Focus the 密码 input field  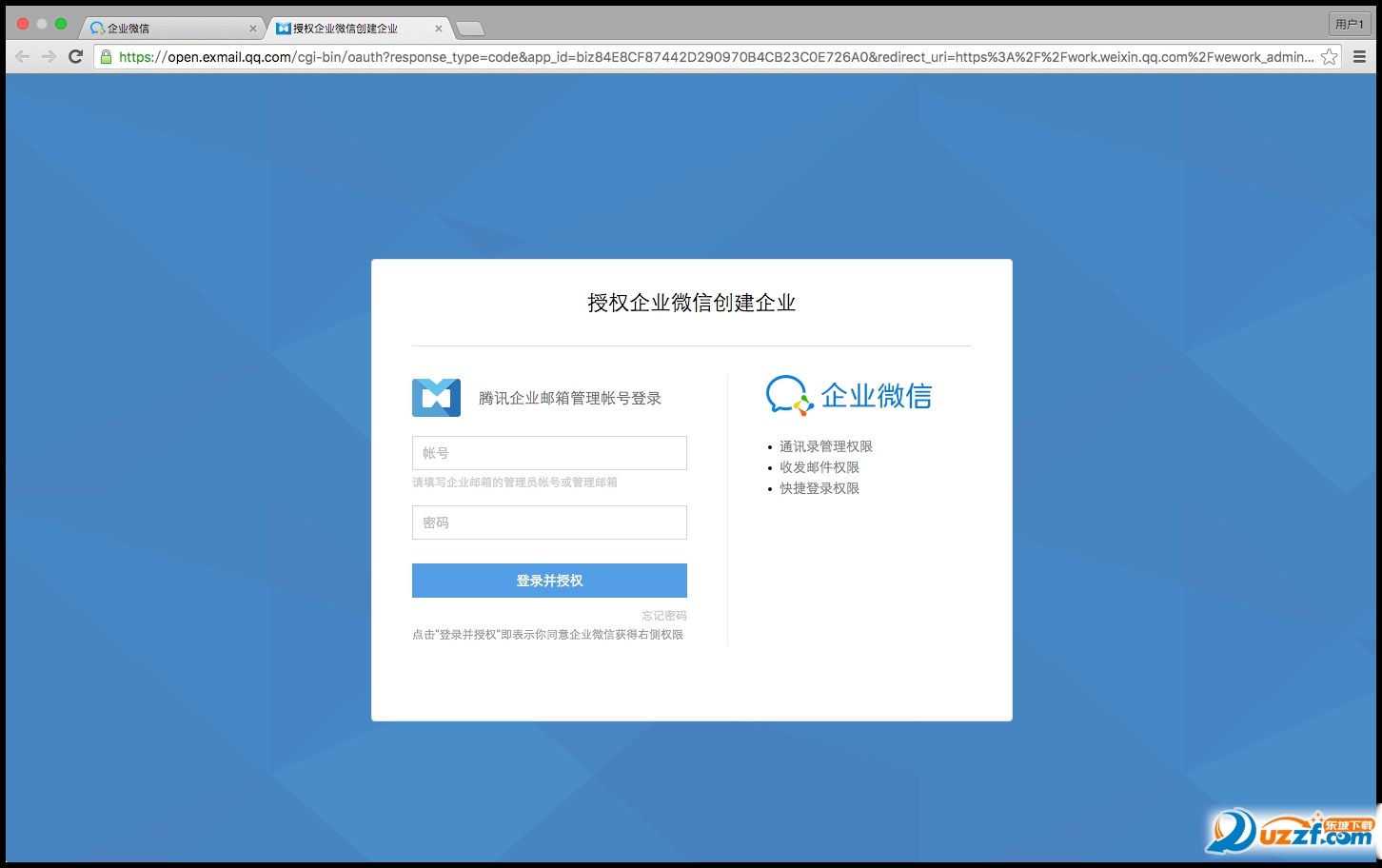pos(549,523)
